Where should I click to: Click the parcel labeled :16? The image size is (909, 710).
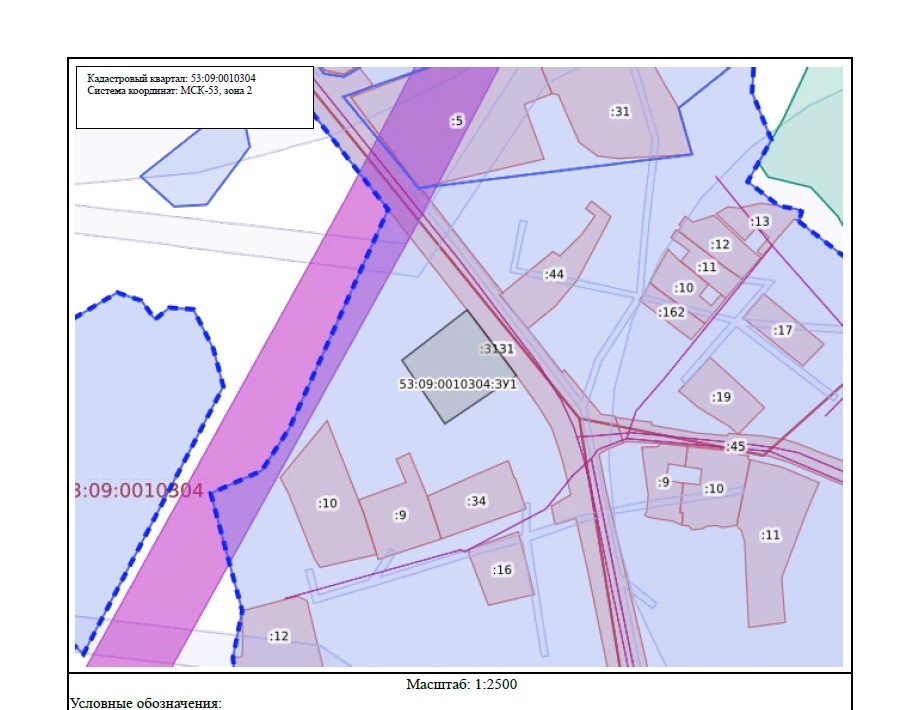point(502,570)
